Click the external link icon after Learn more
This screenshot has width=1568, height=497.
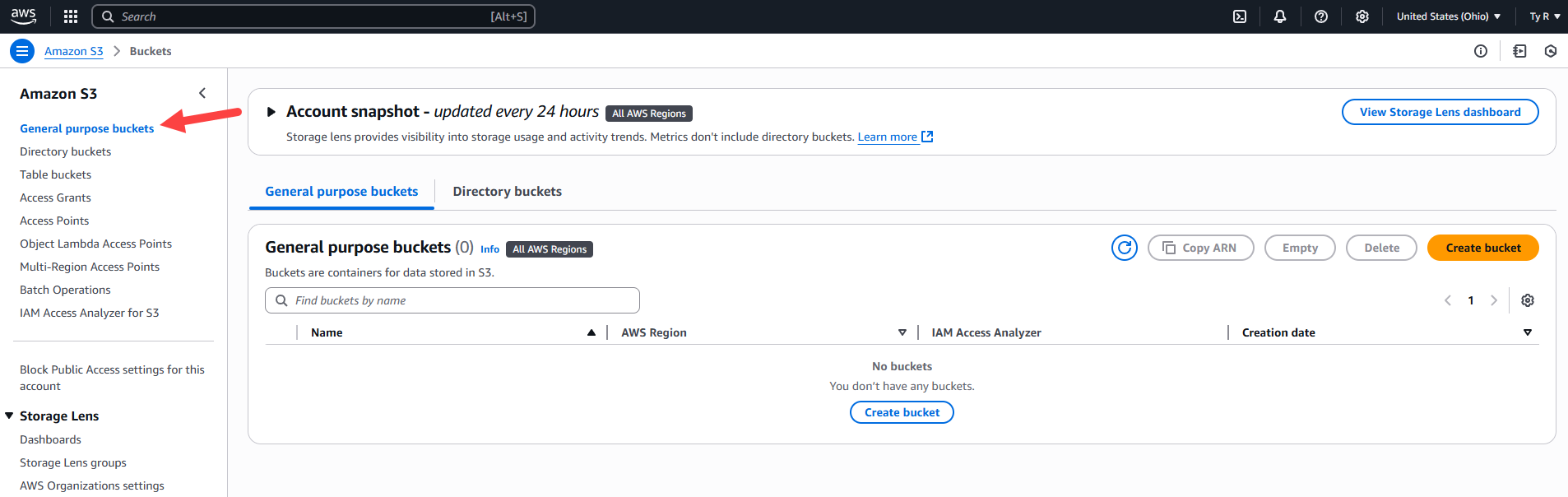click(927, 137)
